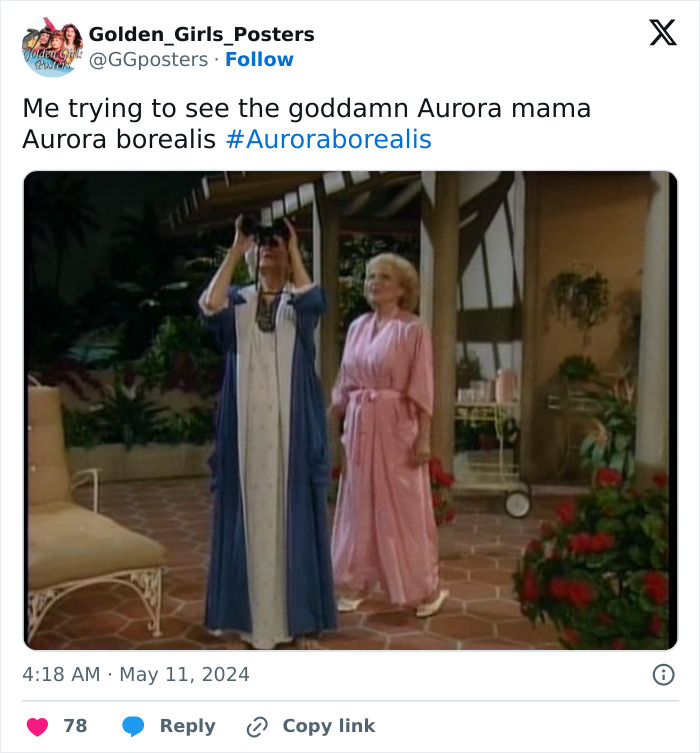Open the @GGposters handle
This screenshot has width=700, height=753.
[148, 60]
